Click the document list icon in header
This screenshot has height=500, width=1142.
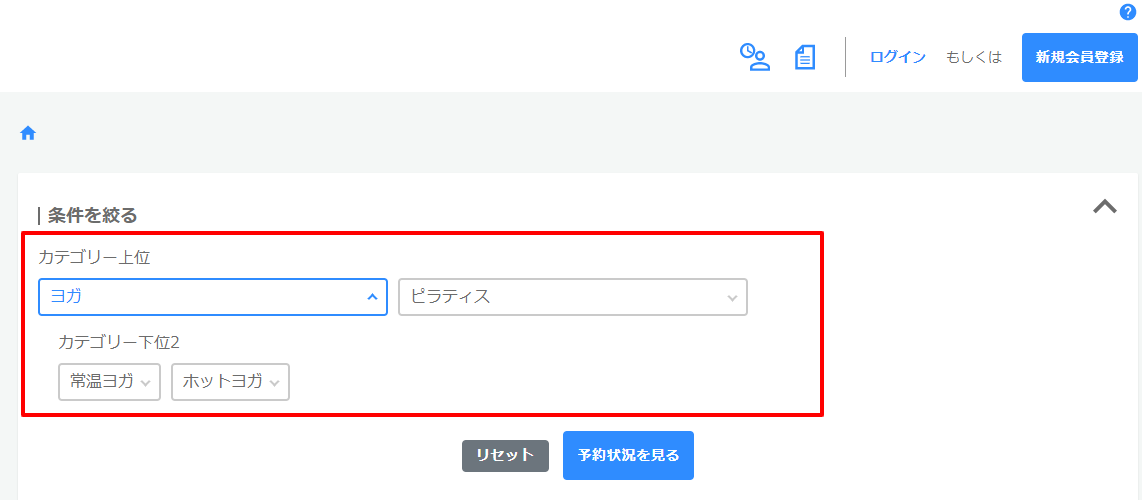[805, 57]
